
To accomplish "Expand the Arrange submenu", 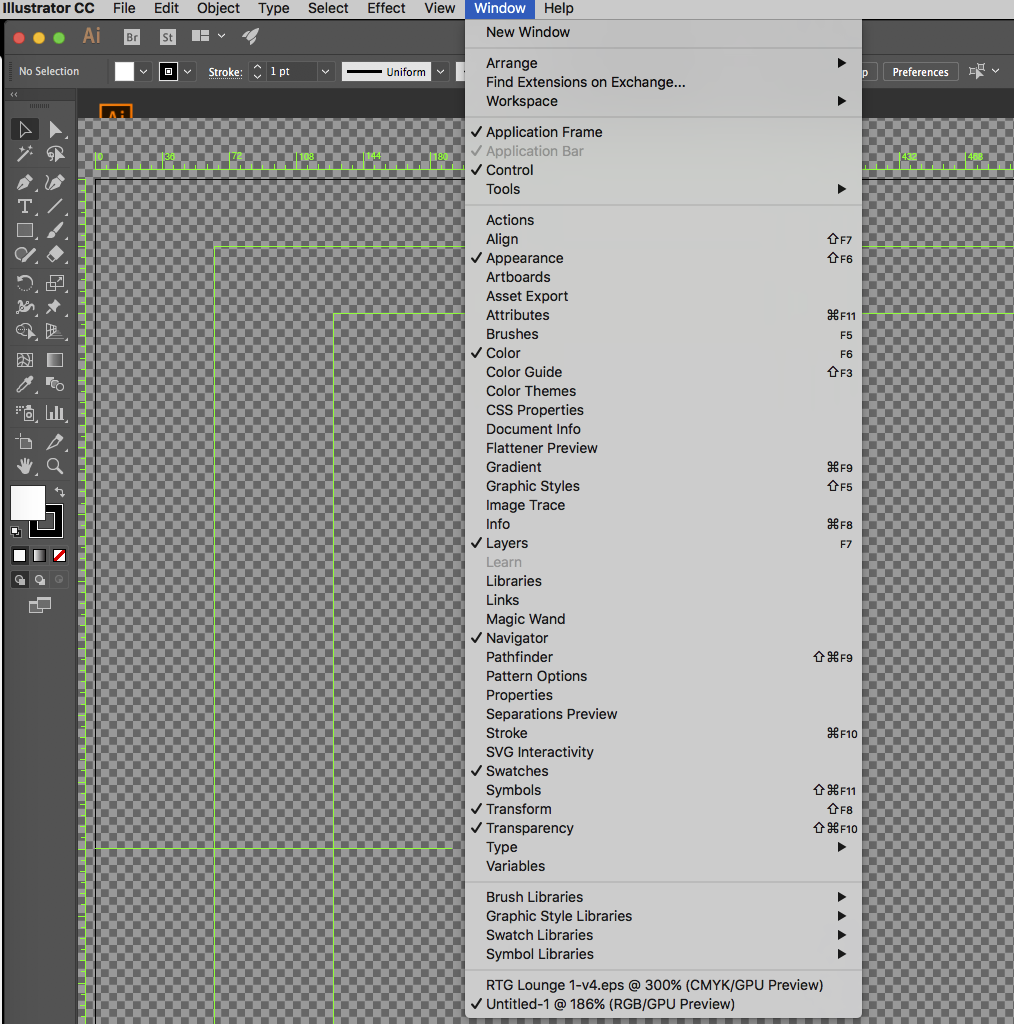I will tap(663, 63).
